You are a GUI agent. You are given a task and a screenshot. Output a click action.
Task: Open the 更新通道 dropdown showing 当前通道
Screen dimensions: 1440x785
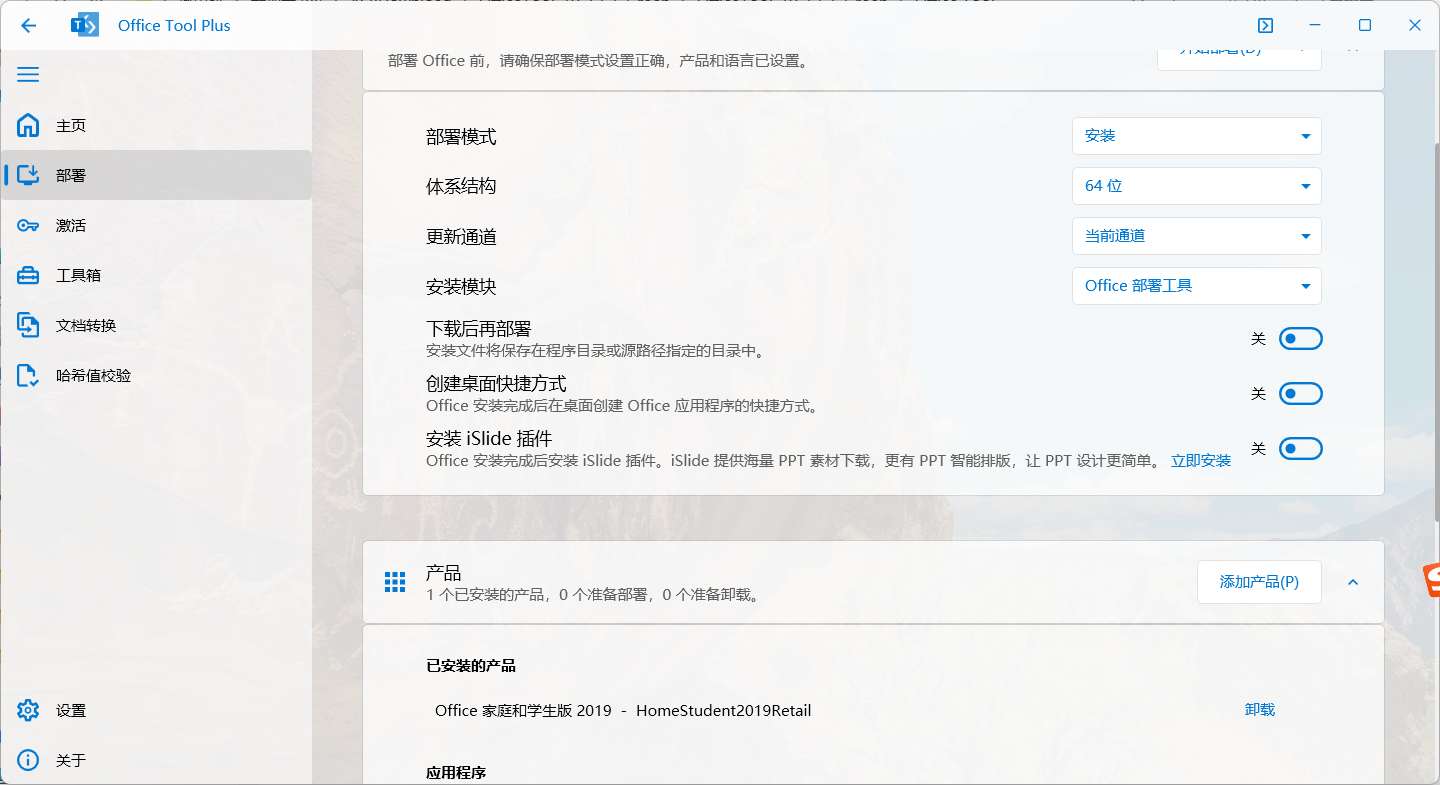(1197, 236)
